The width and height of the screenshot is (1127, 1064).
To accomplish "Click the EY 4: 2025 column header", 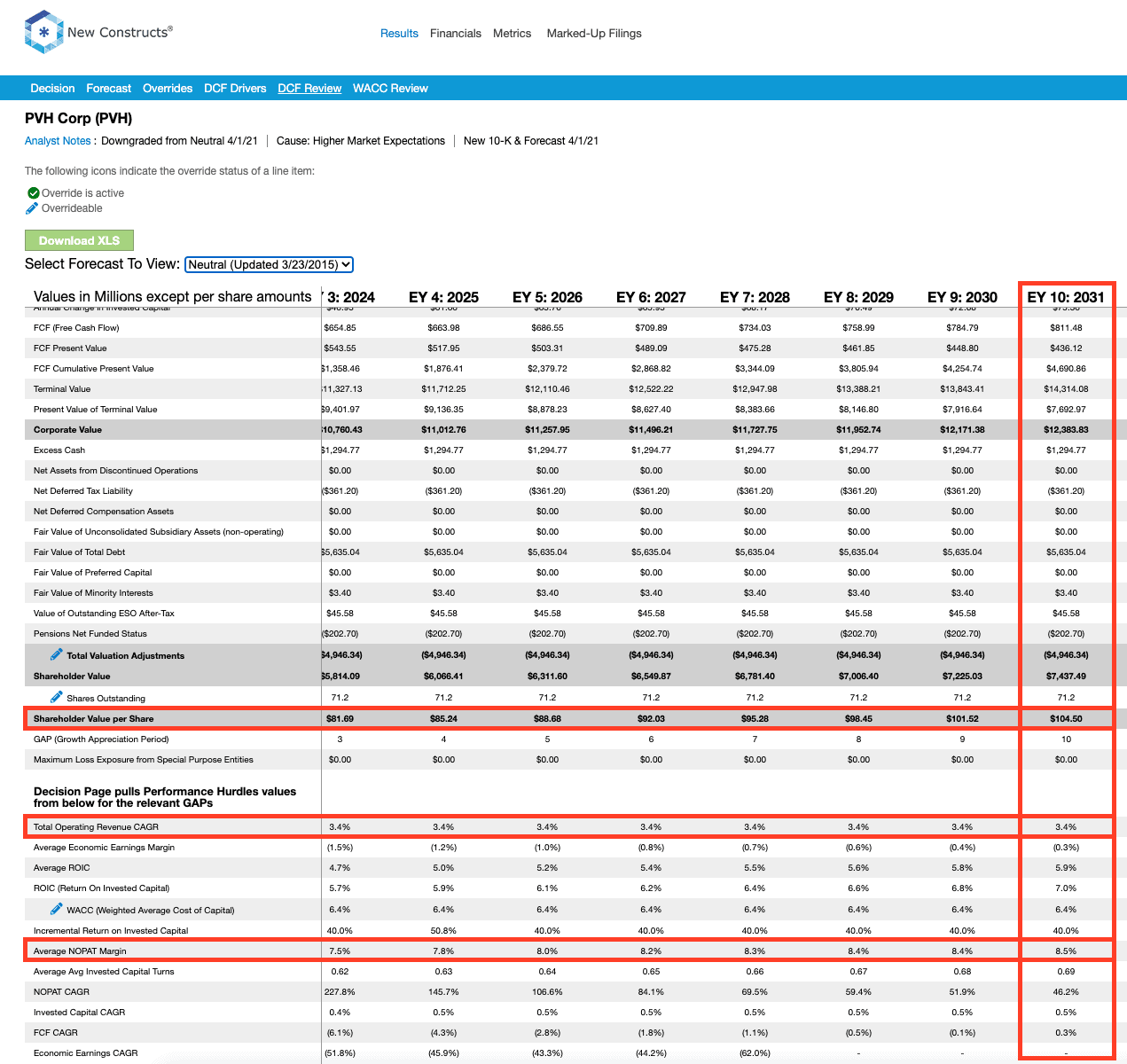I will click(x=443, y=297).
